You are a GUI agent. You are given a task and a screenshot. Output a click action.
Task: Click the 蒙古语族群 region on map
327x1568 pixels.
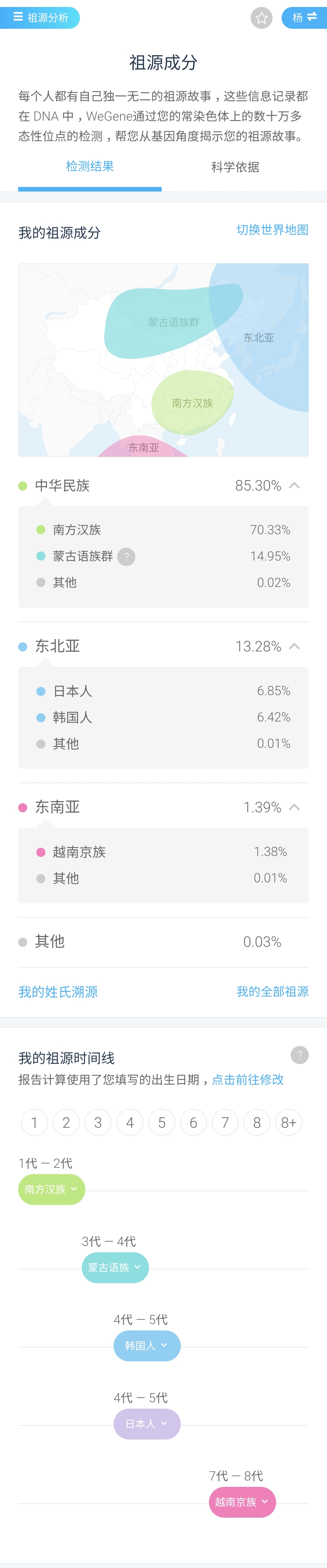173,322
